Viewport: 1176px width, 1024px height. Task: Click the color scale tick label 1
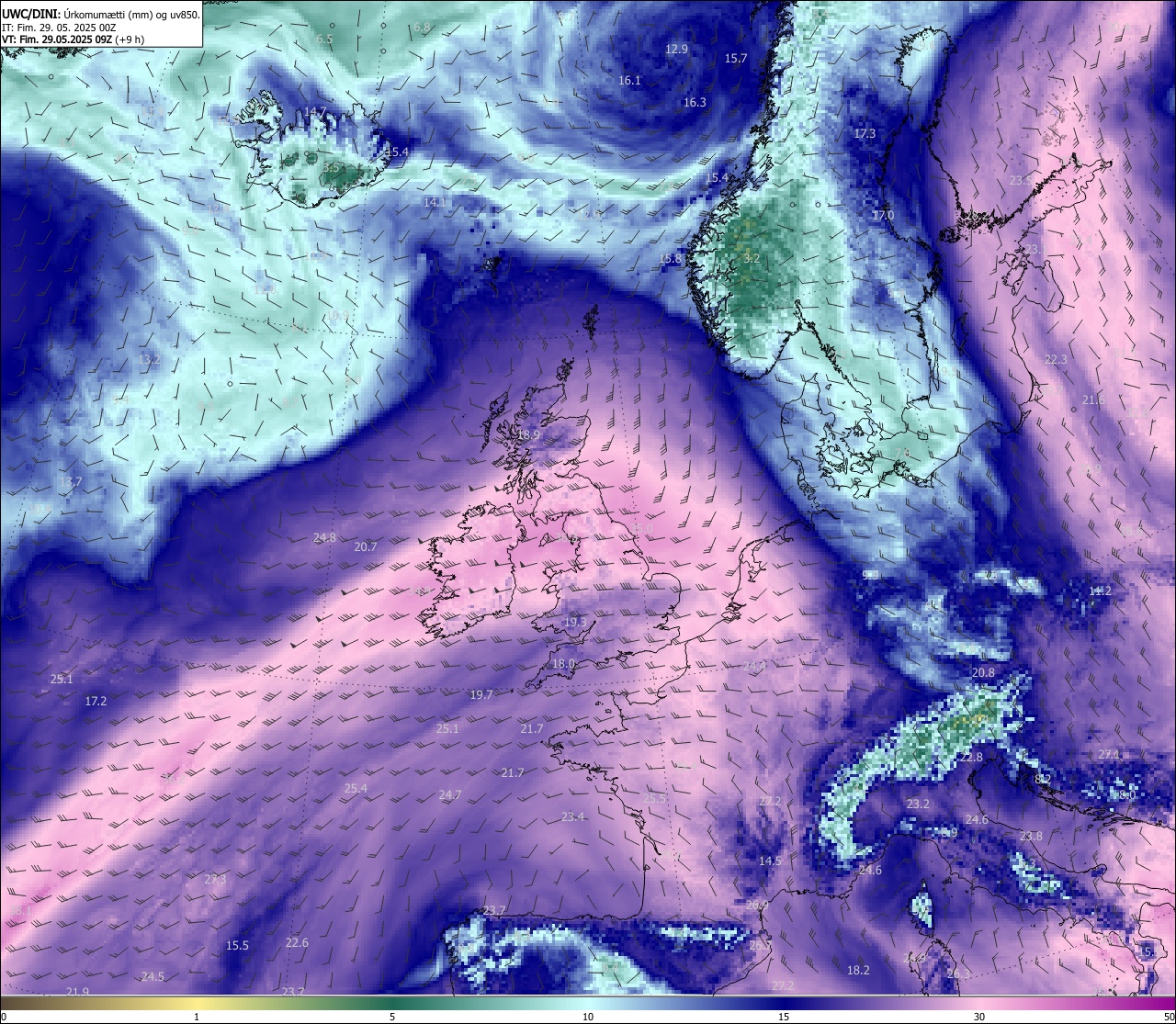coord(197,1017)
